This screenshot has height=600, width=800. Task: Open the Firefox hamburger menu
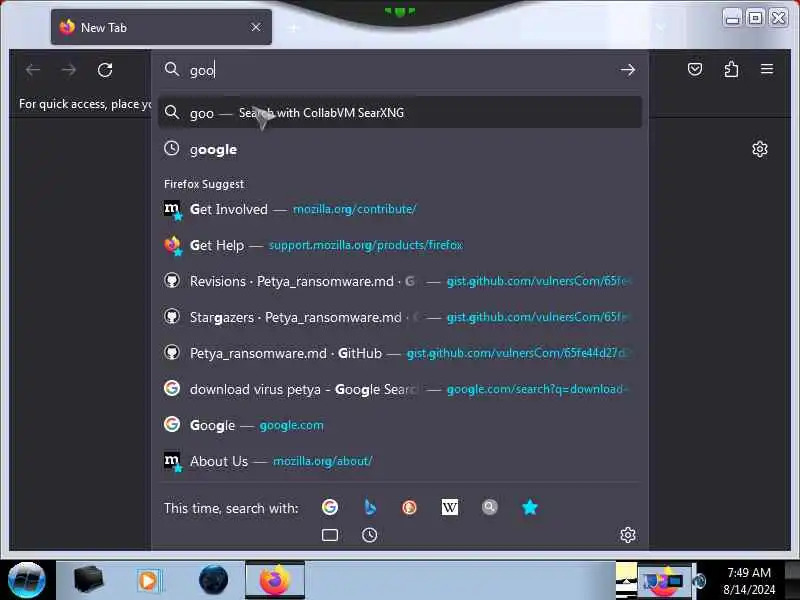click(x=767, y=69)
